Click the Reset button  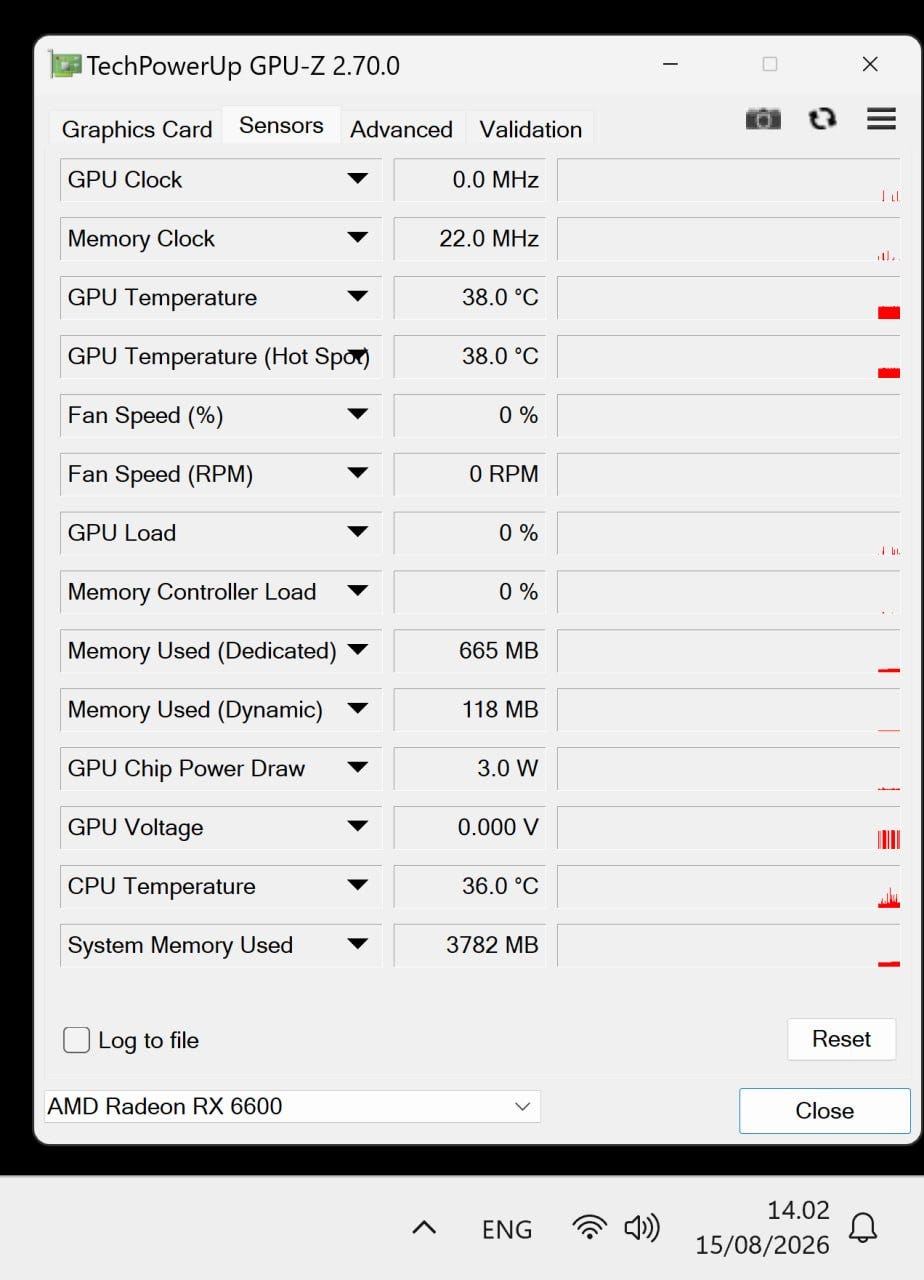pyautogui.click(x=841, y=1039)
